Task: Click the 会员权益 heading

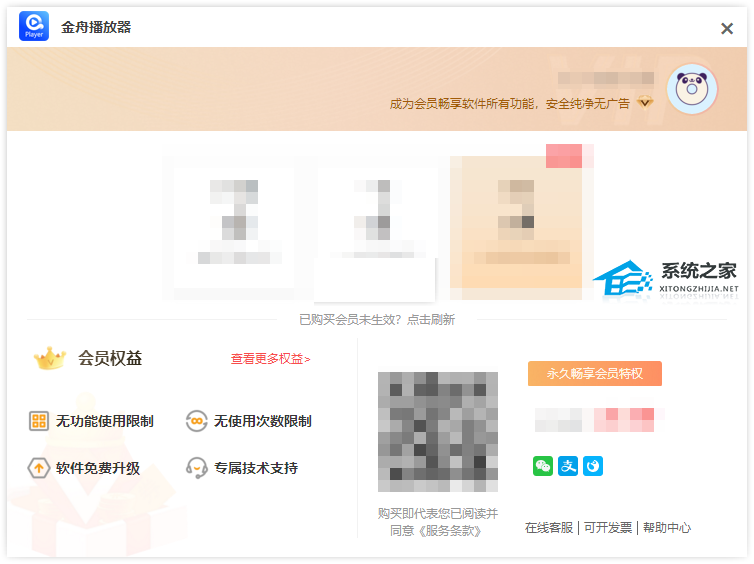Action: tap(110, 358)
